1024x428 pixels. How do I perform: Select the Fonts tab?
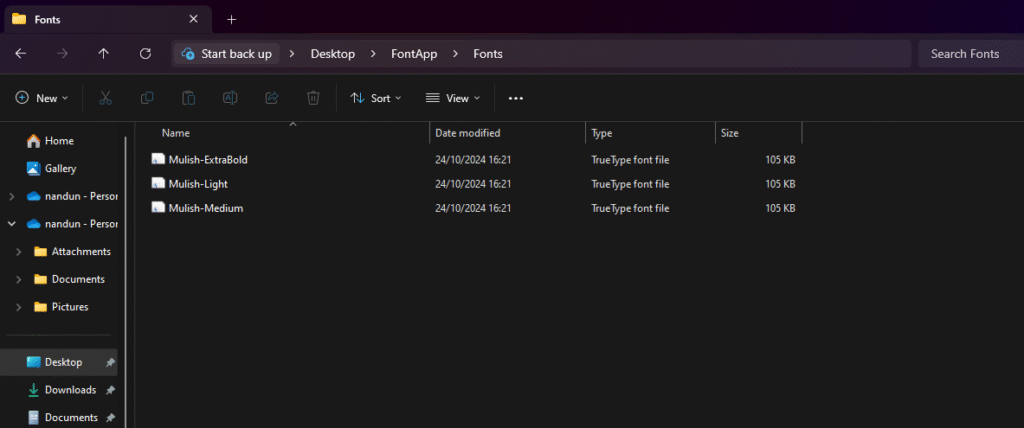pos(108,20)
